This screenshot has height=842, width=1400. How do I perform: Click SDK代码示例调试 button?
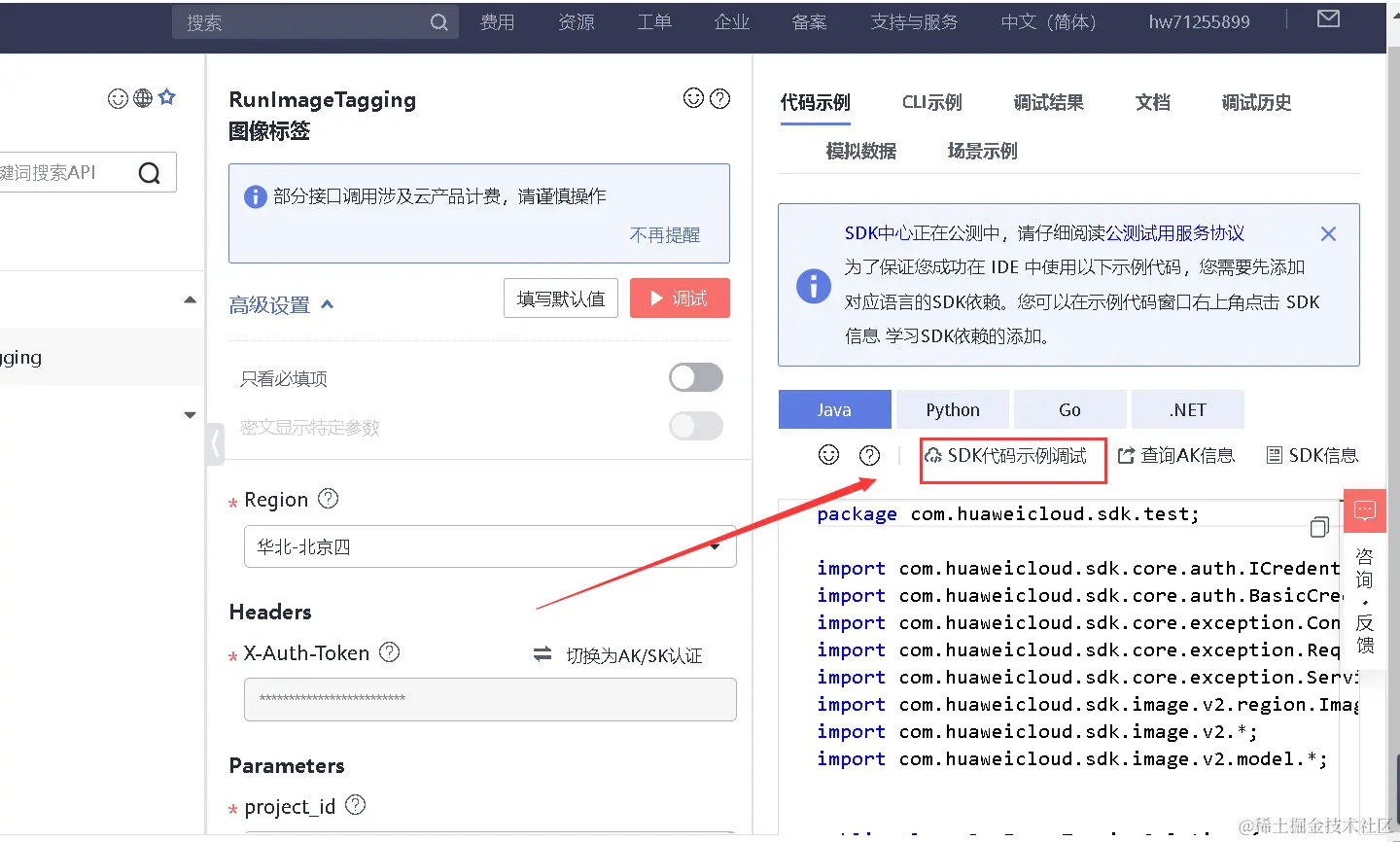pyautogui.click(x=1005, y=455)
